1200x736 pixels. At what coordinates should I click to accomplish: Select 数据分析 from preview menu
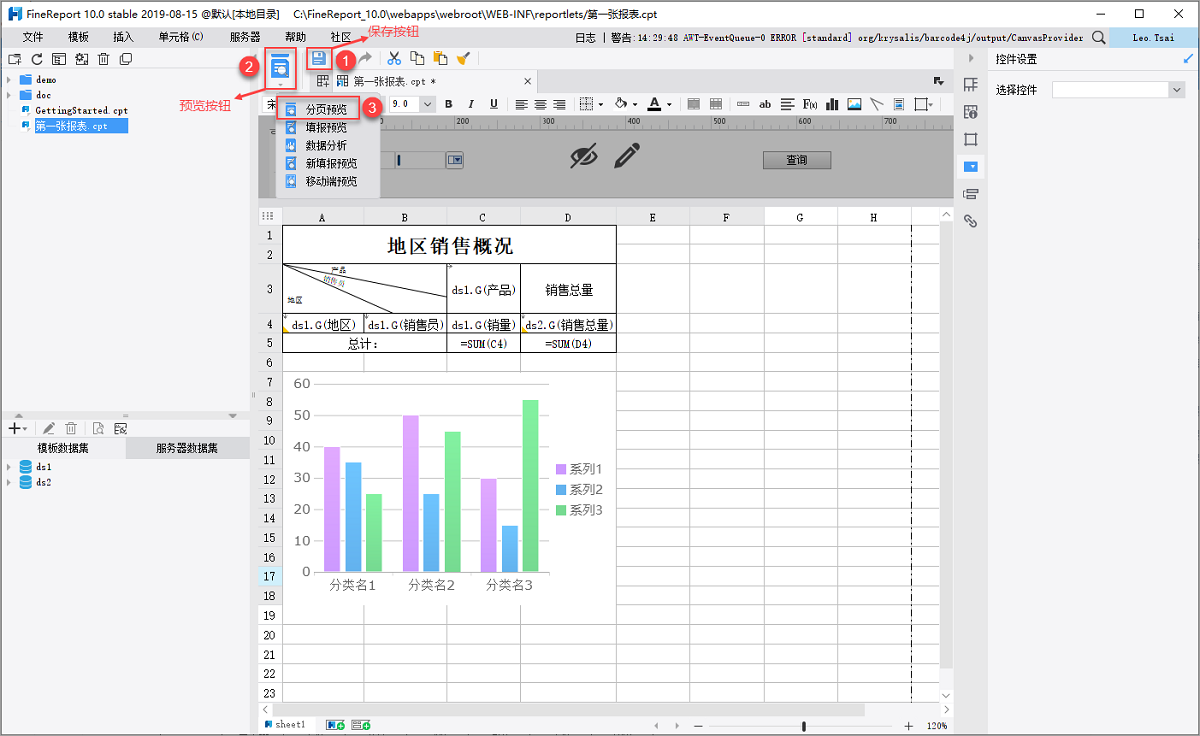(x=326, y=145)
